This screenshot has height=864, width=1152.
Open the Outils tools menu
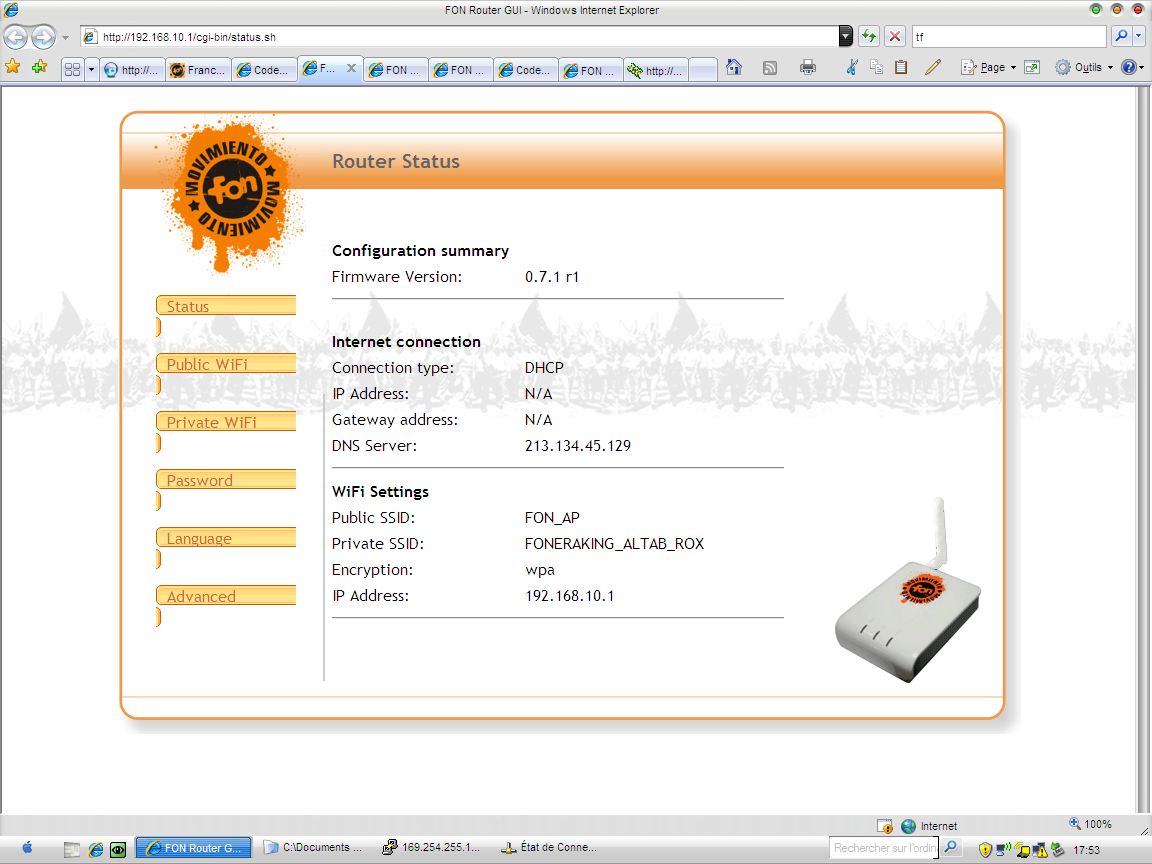tap(1084, 68)
